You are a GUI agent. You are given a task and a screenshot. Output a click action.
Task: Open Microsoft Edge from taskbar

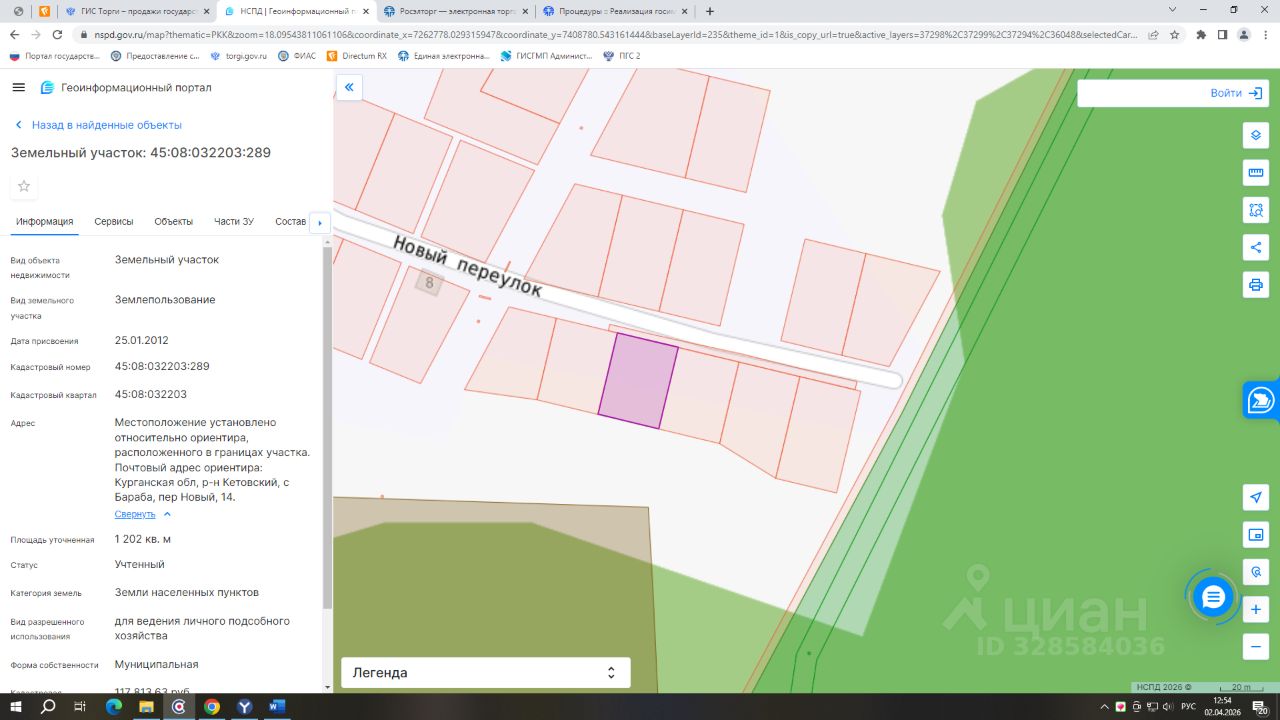coord(113,707)
